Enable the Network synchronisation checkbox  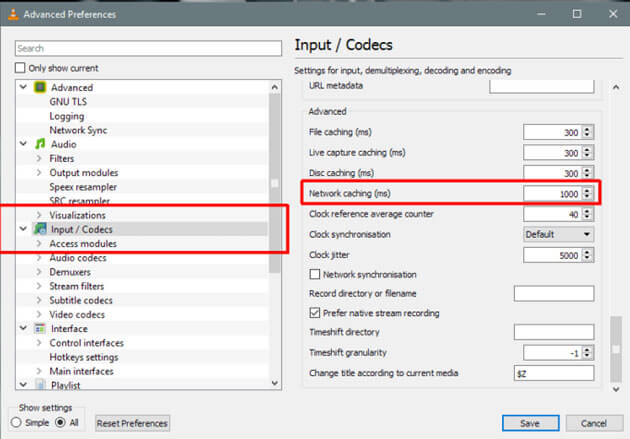[316, 274]
